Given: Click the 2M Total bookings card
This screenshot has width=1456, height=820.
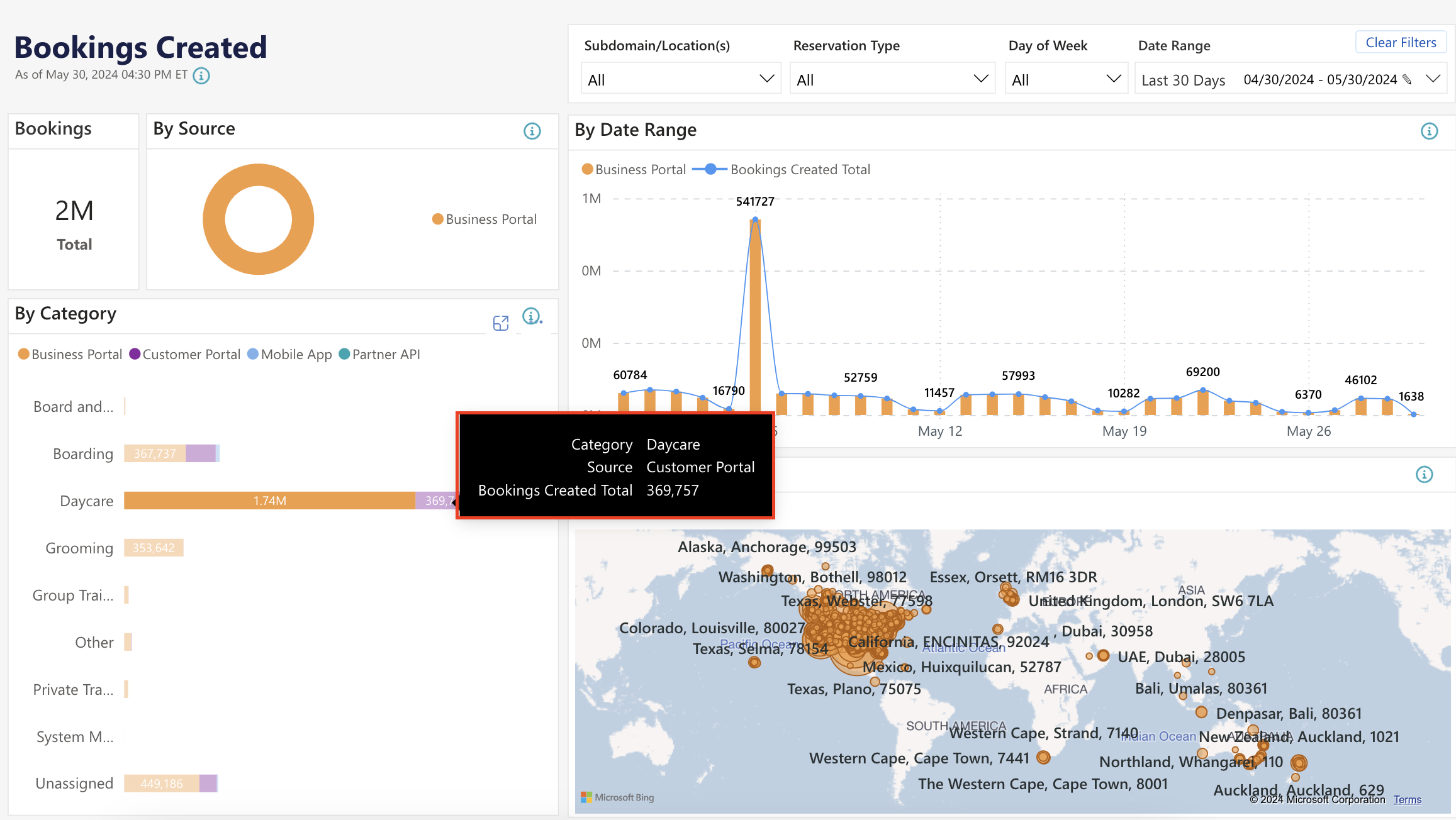Looking at the screenshot, I should (x=74, y=219).
